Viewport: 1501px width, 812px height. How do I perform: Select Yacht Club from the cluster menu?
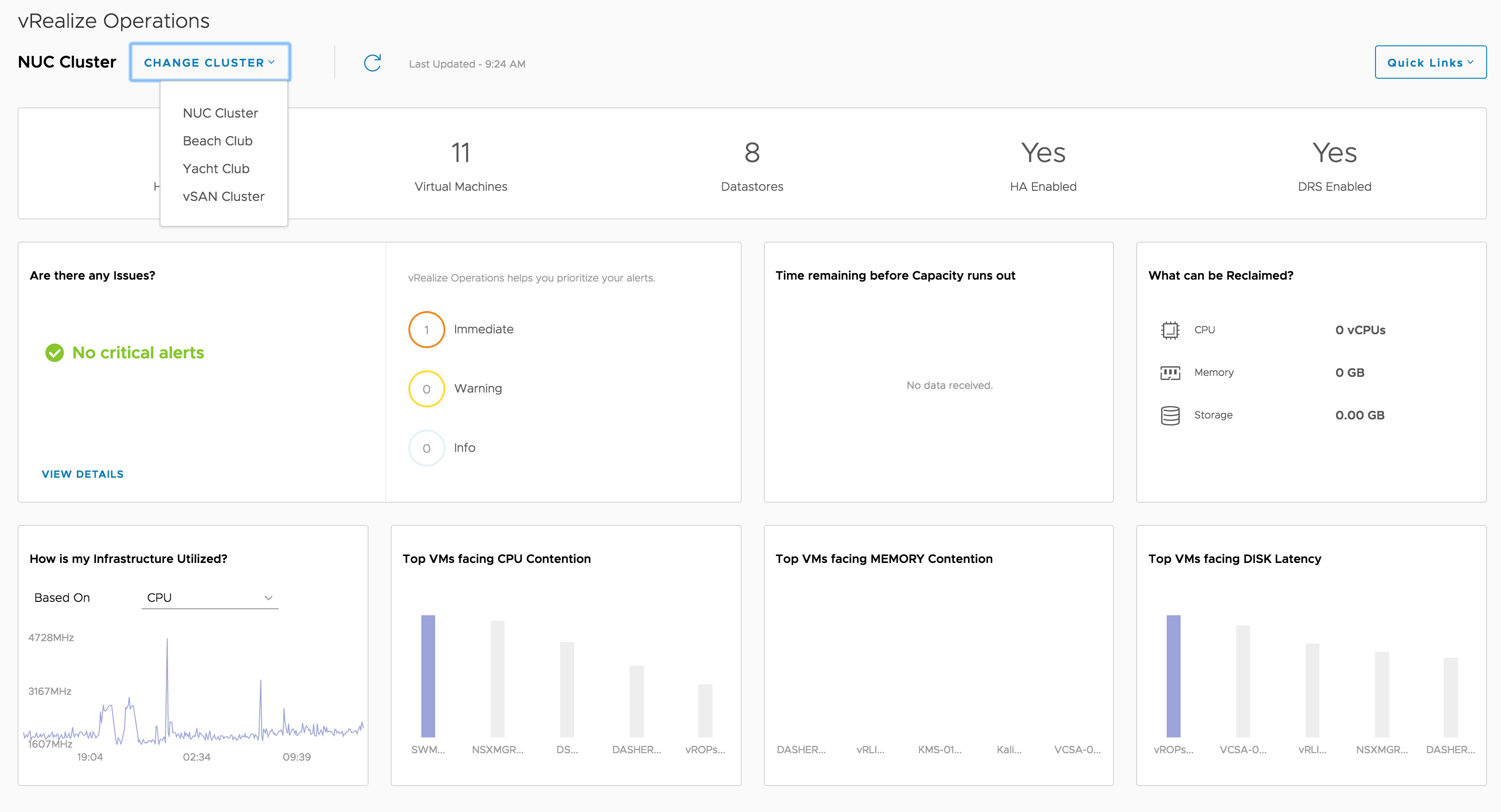tap(216, 169)
